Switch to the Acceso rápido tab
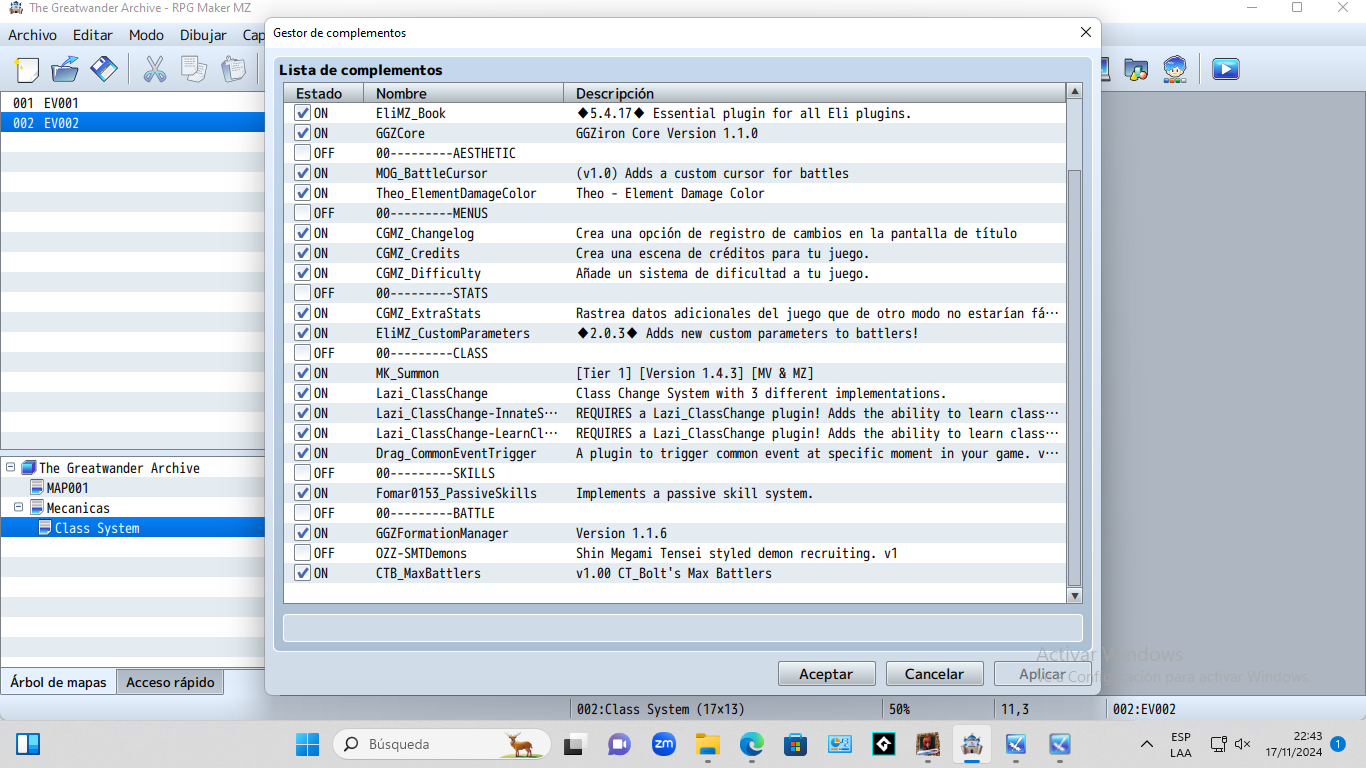Screen dimensions: 1366x768 point(170,682)
